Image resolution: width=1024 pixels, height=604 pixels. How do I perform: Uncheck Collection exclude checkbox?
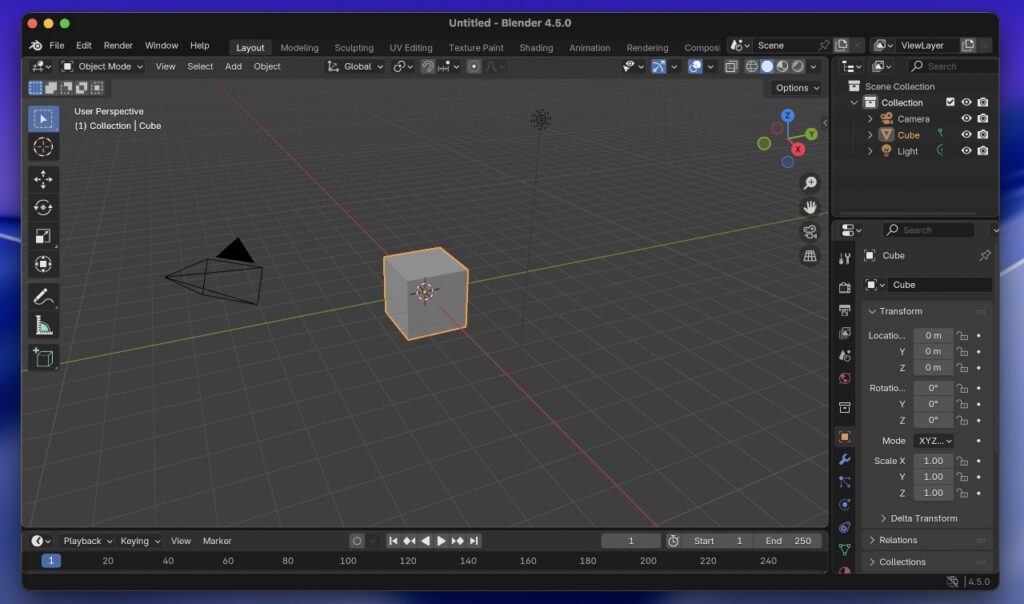tap(950, 102)
